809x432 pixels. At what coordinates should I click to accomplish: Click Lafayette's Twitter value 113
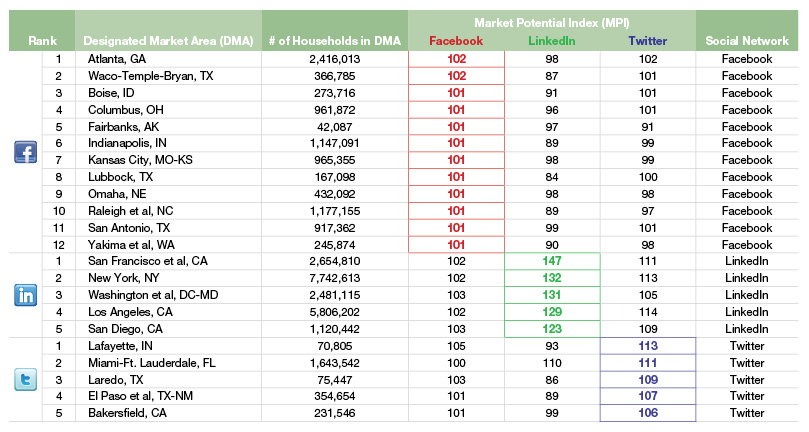pos(647,345)
